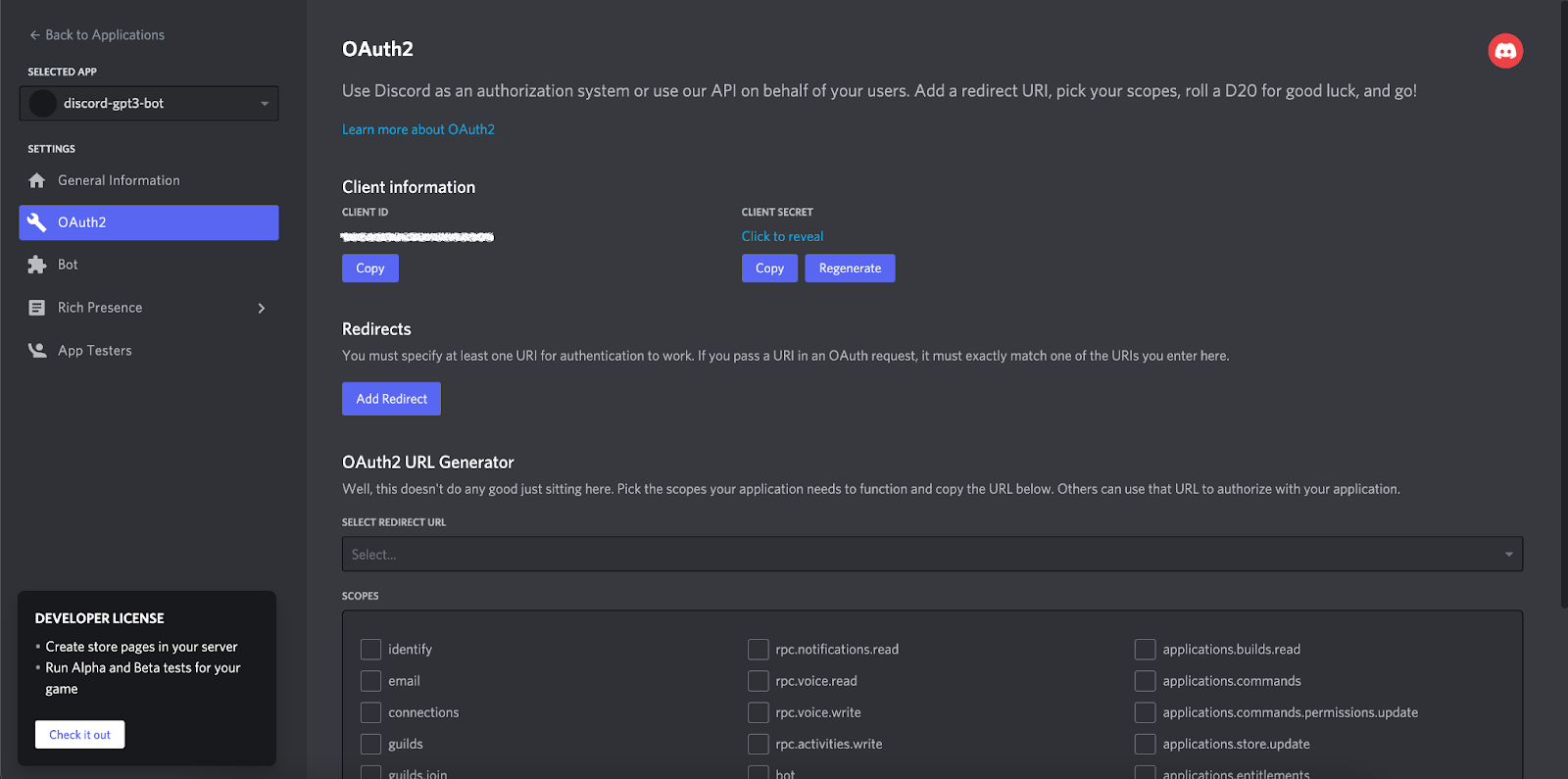
Task: Click the Client information heading
Action: (x=409, y=187)
